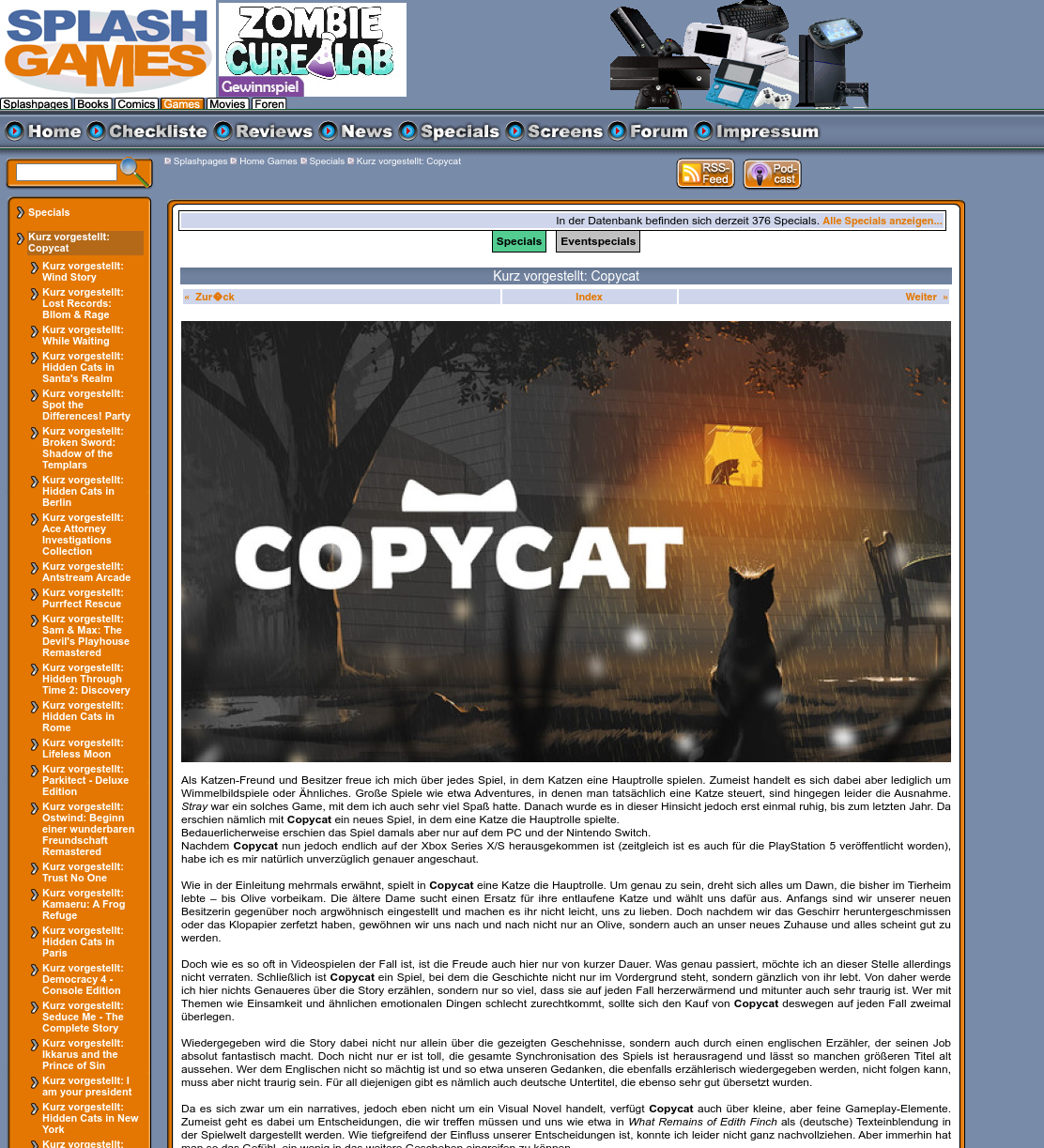Open sidebar item Ace Attorney Investigations Collection
The height and width of the screenshot is (1148, 1044).
coord(83,534)
